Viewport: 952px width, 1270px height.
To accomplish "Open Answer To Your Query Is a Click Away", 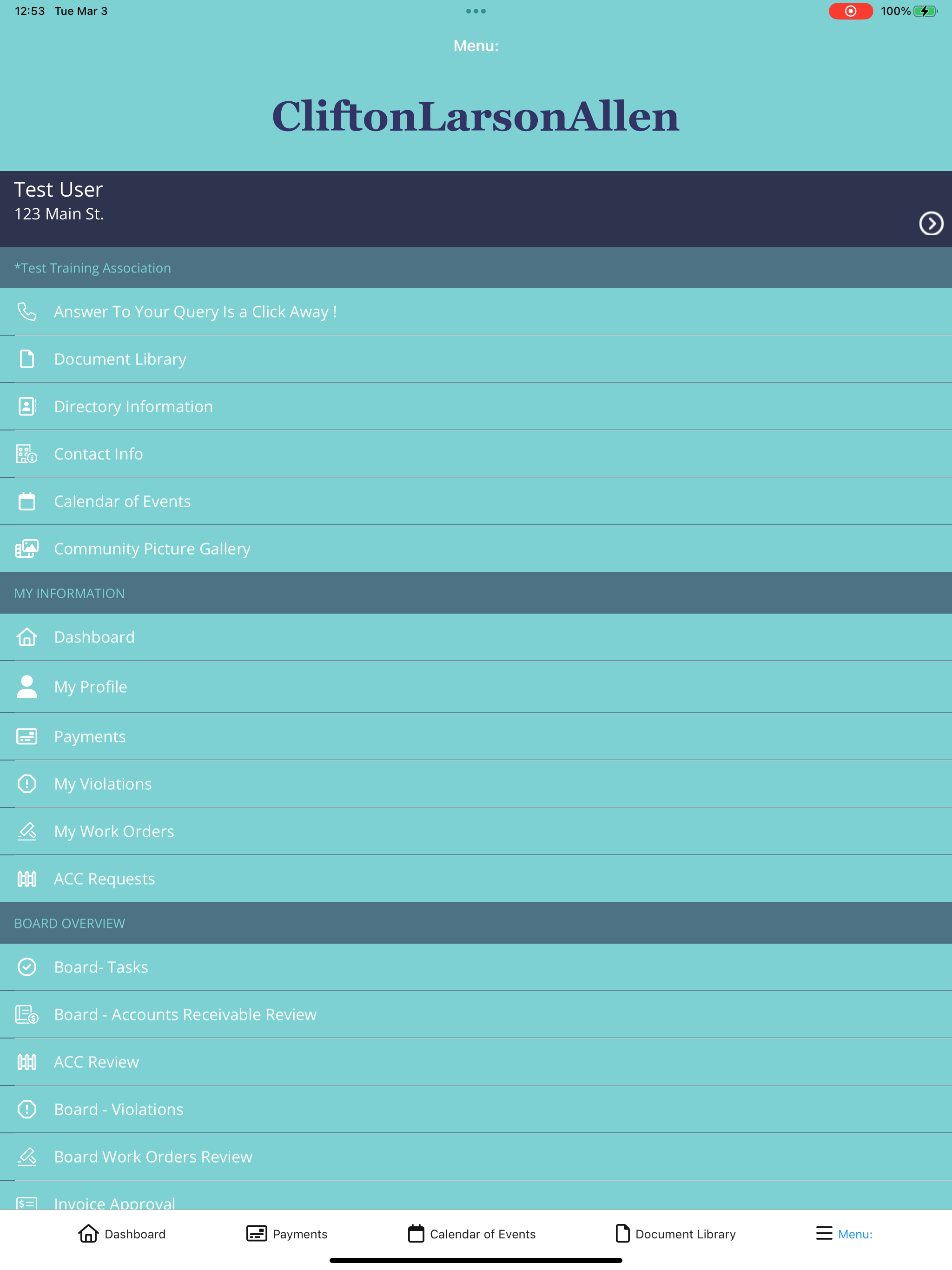I will pyautogui.click(x=476, y=312).
